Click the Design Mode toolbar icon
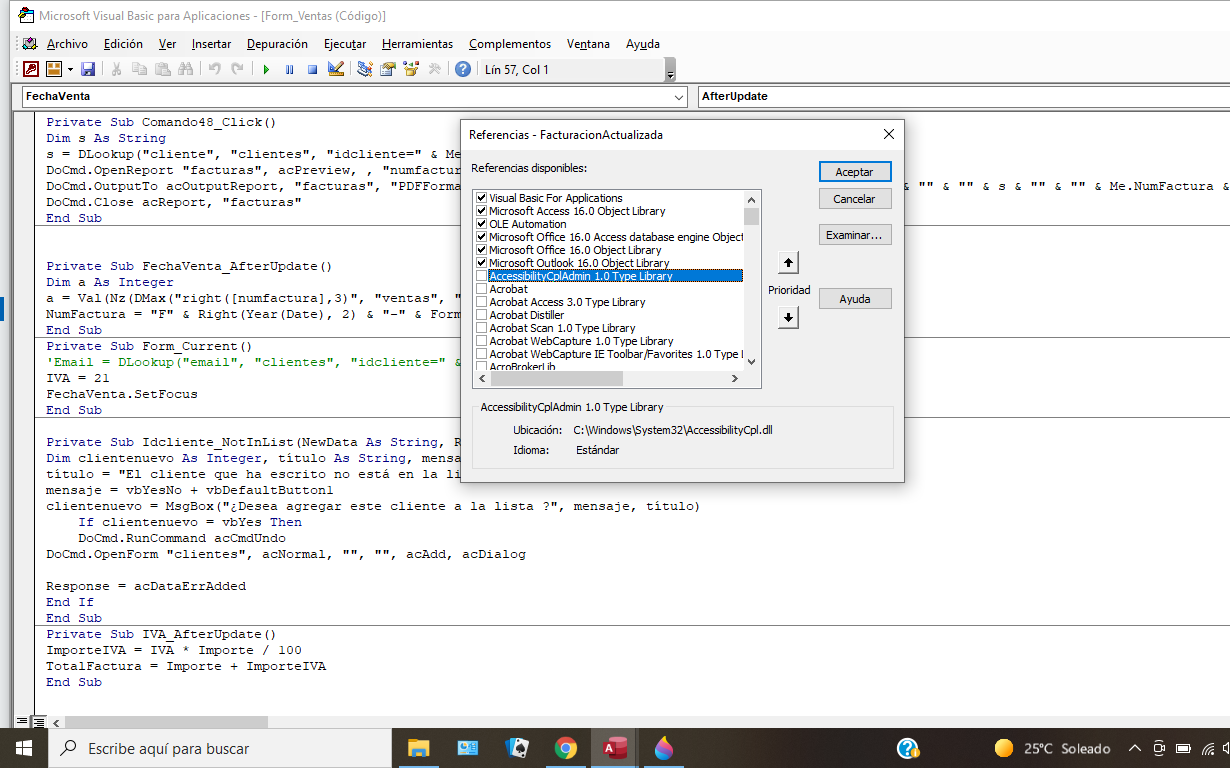The height and width of the screenshot is (768, 1230). click(335, 69)
